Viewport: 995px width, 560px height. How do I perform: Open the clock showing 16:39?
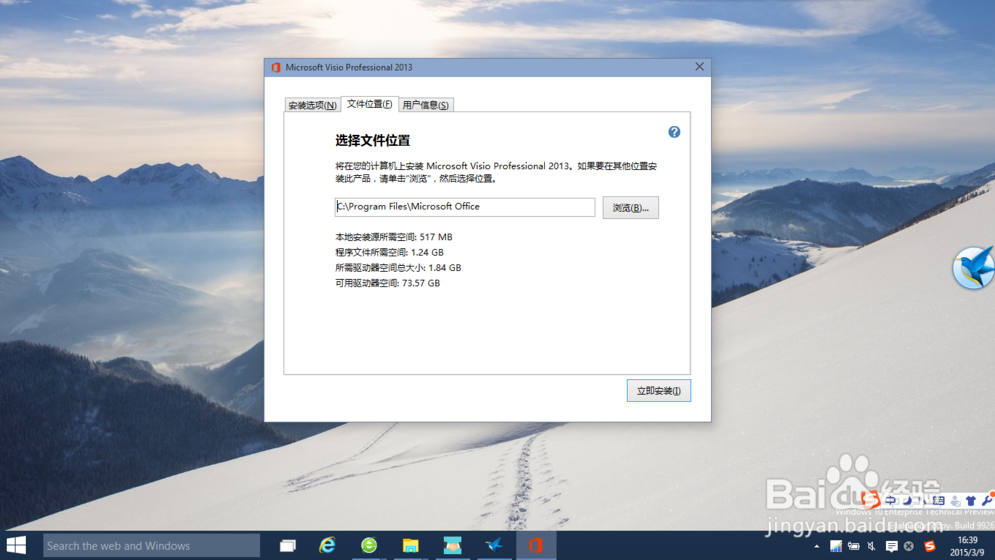[x=967, y=546]
